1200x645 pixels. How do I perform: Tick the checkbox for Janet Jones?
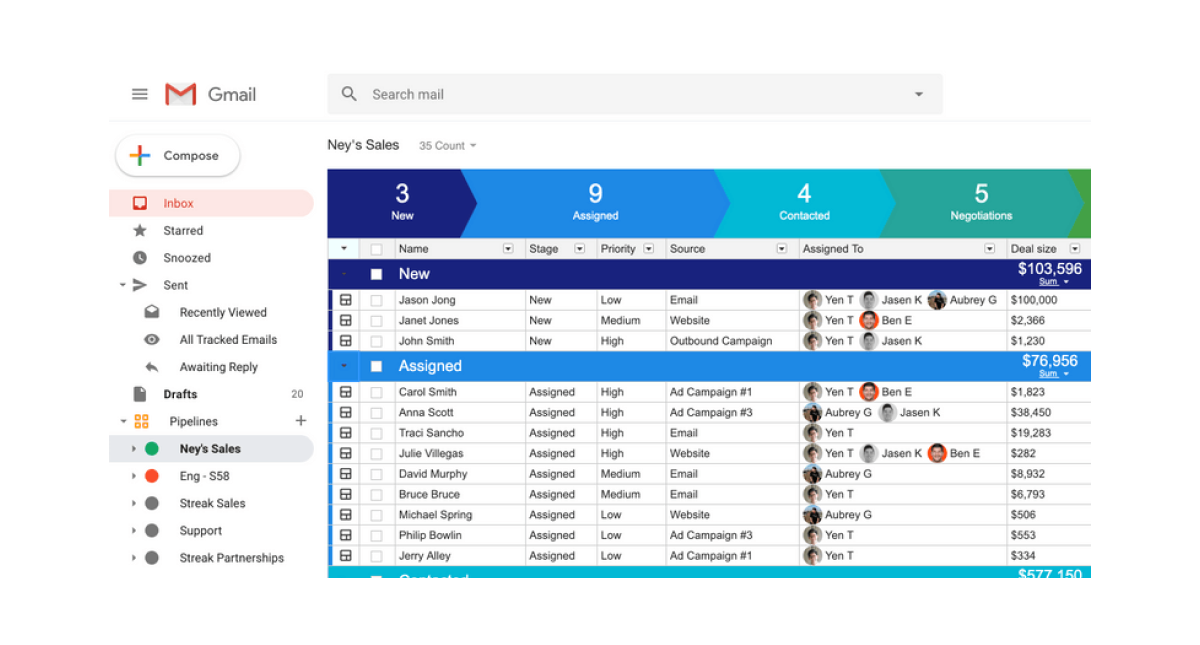click(x=376, y=320)
